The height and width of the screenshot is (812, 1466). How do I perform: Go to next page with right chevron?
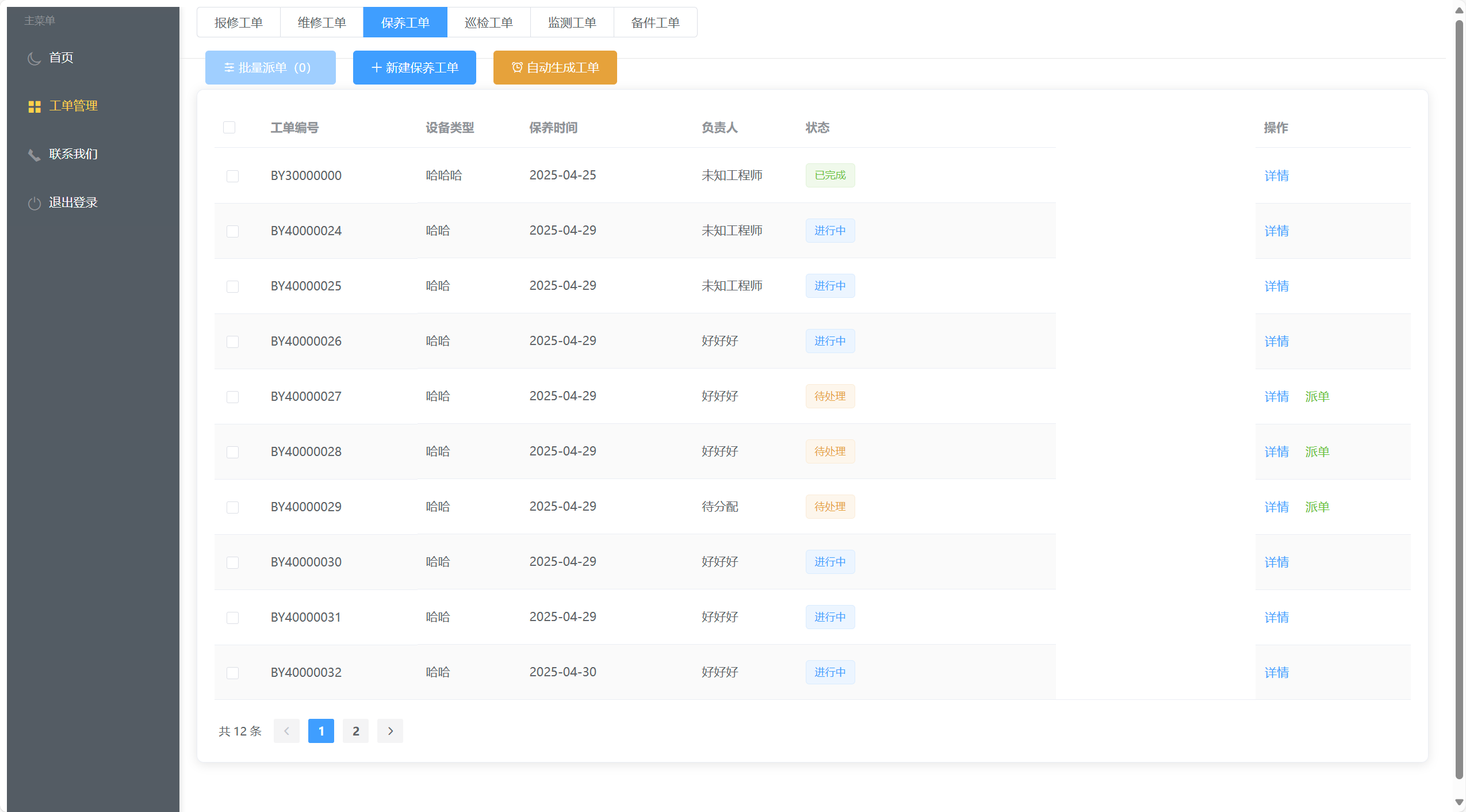coord(390,731)
